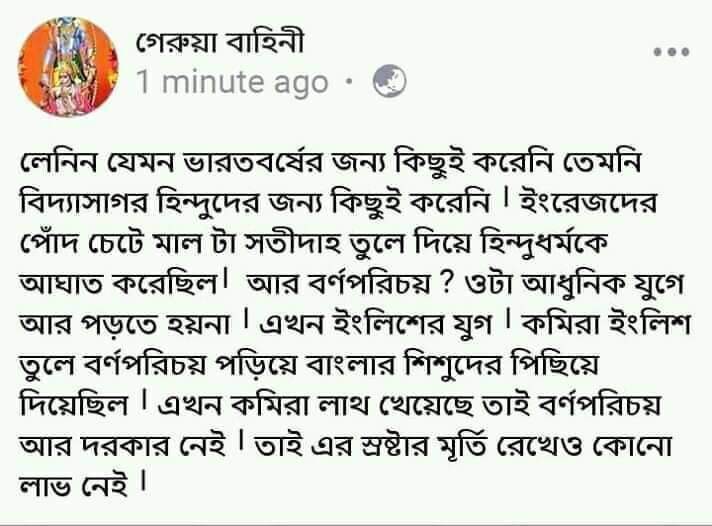The image size is (712, 526).
Task: Select the word ভারতবর্ষের in the first line
Action: click(254, 164)
